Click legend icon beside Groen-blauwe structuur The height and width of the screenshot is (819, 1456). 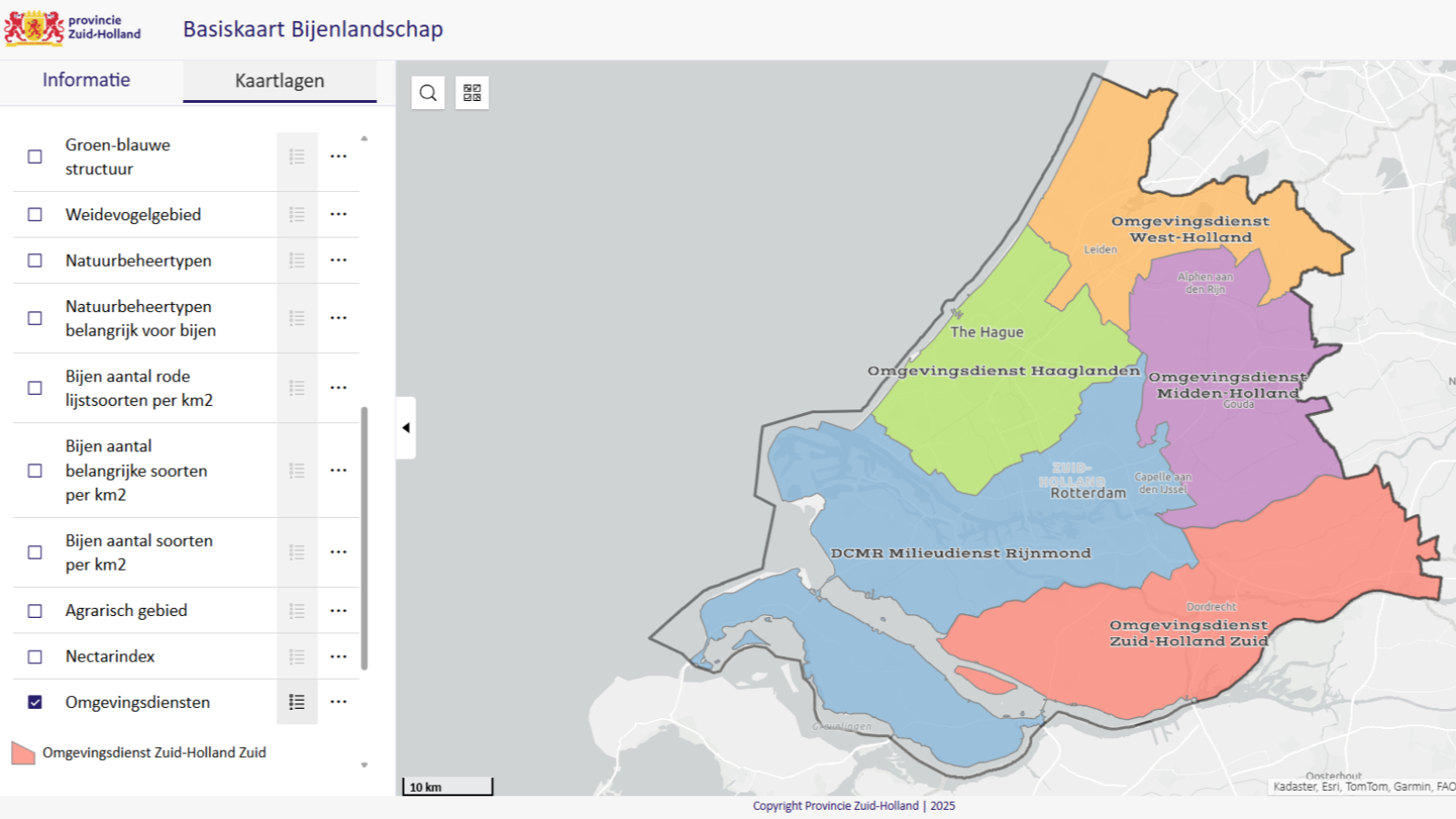tap(297, 157)
